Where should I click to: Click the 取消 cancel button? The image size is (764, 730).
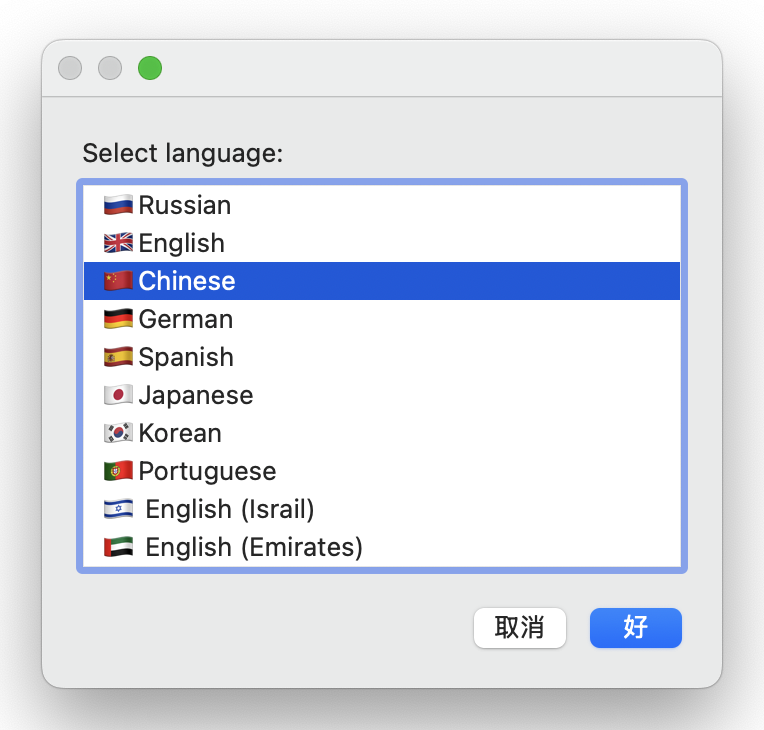point(519,628)
